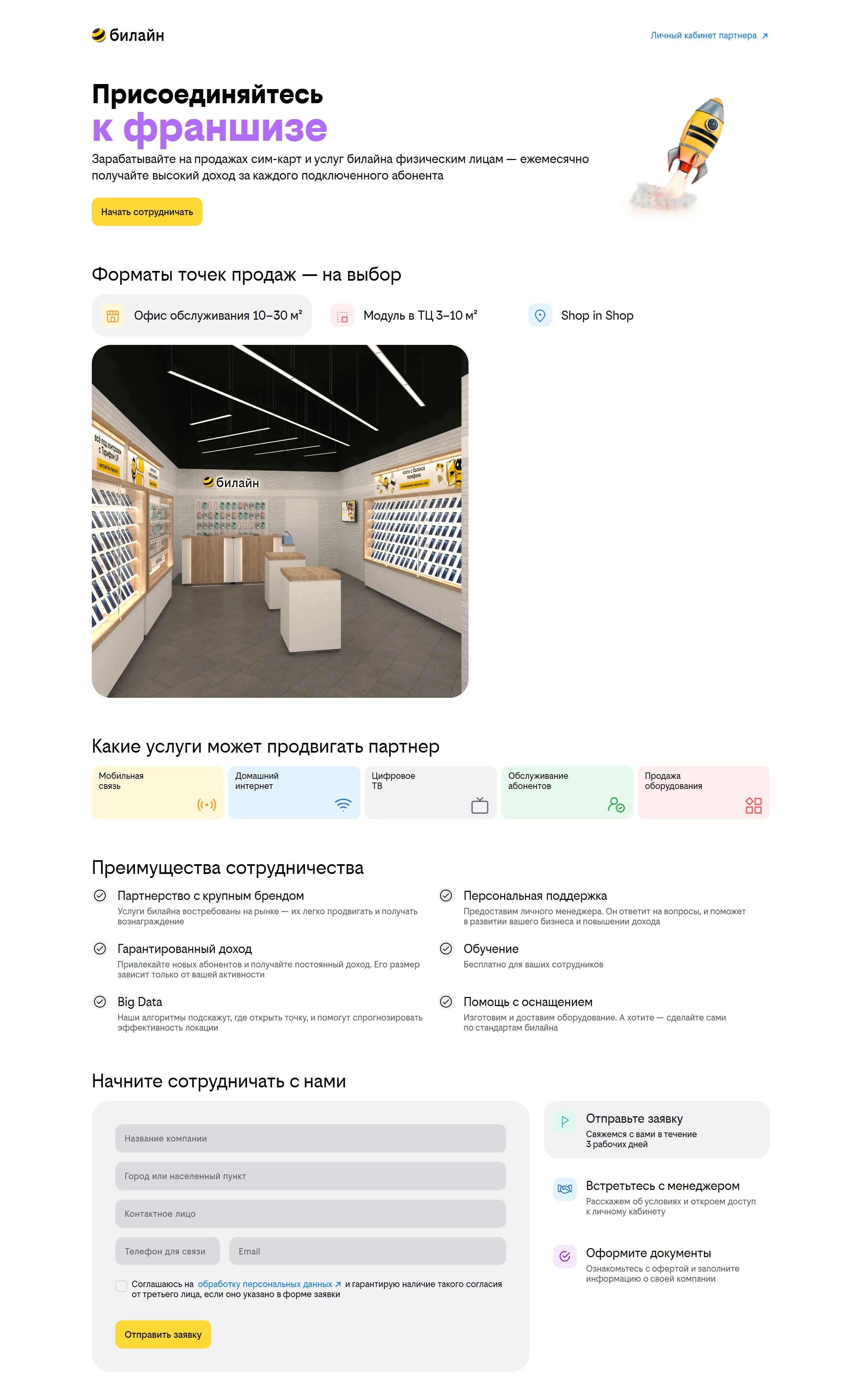
Task: Focus the Город или населенный пункт field
Action: (x=310, y=1176)
